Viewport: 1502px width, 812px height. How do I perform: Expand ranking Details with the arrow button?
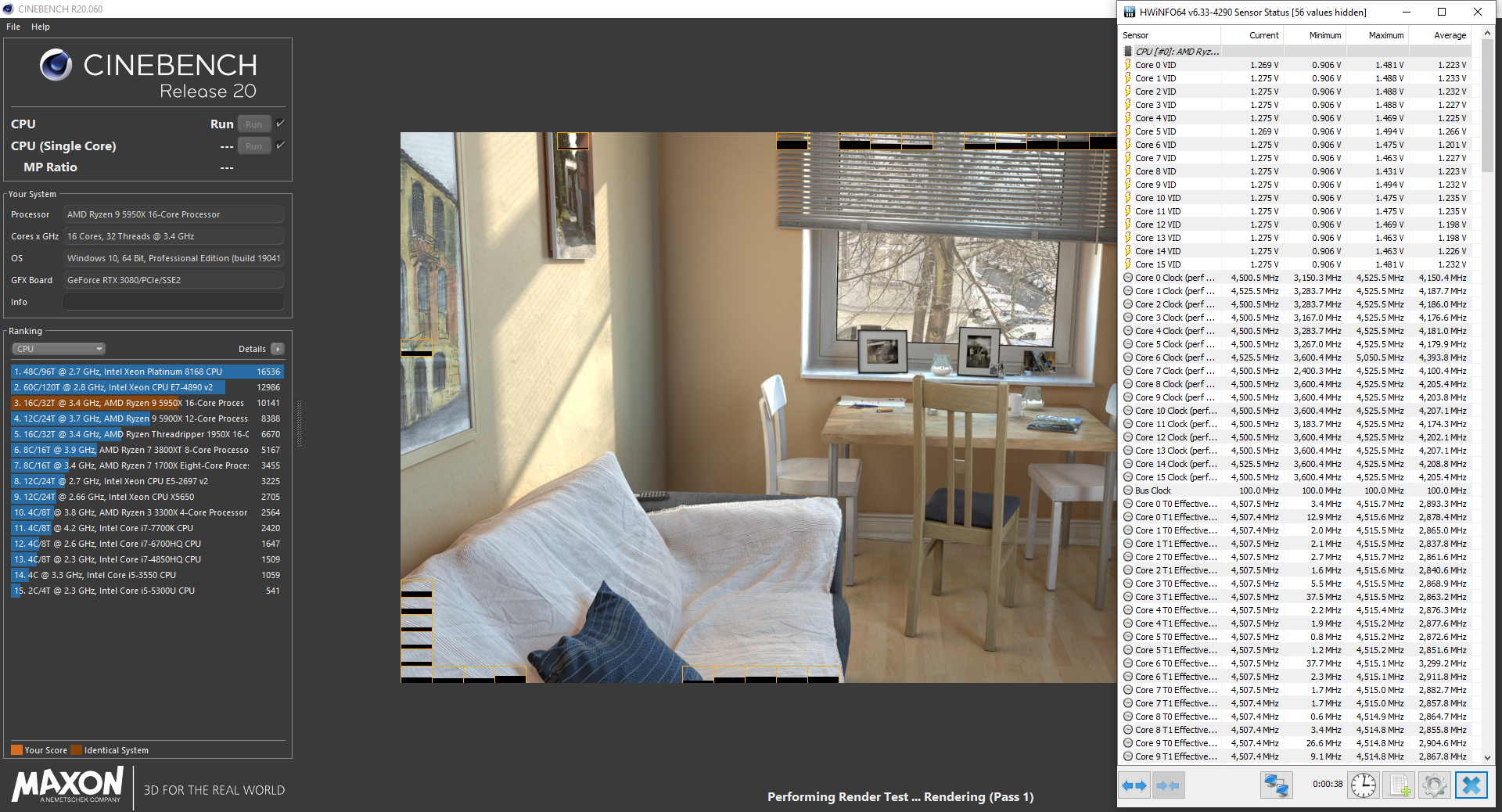(278, 349)
